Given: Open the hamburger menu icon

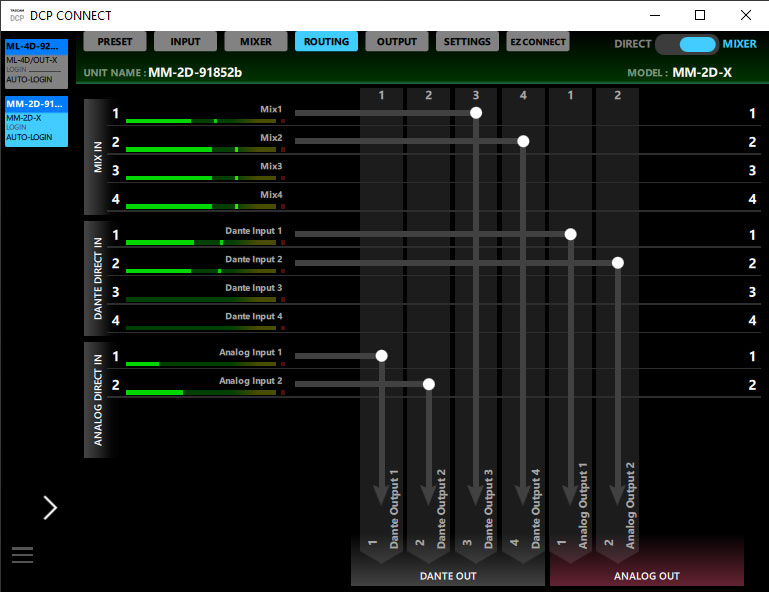Looking at the screenshot, I should pos(23,555).
